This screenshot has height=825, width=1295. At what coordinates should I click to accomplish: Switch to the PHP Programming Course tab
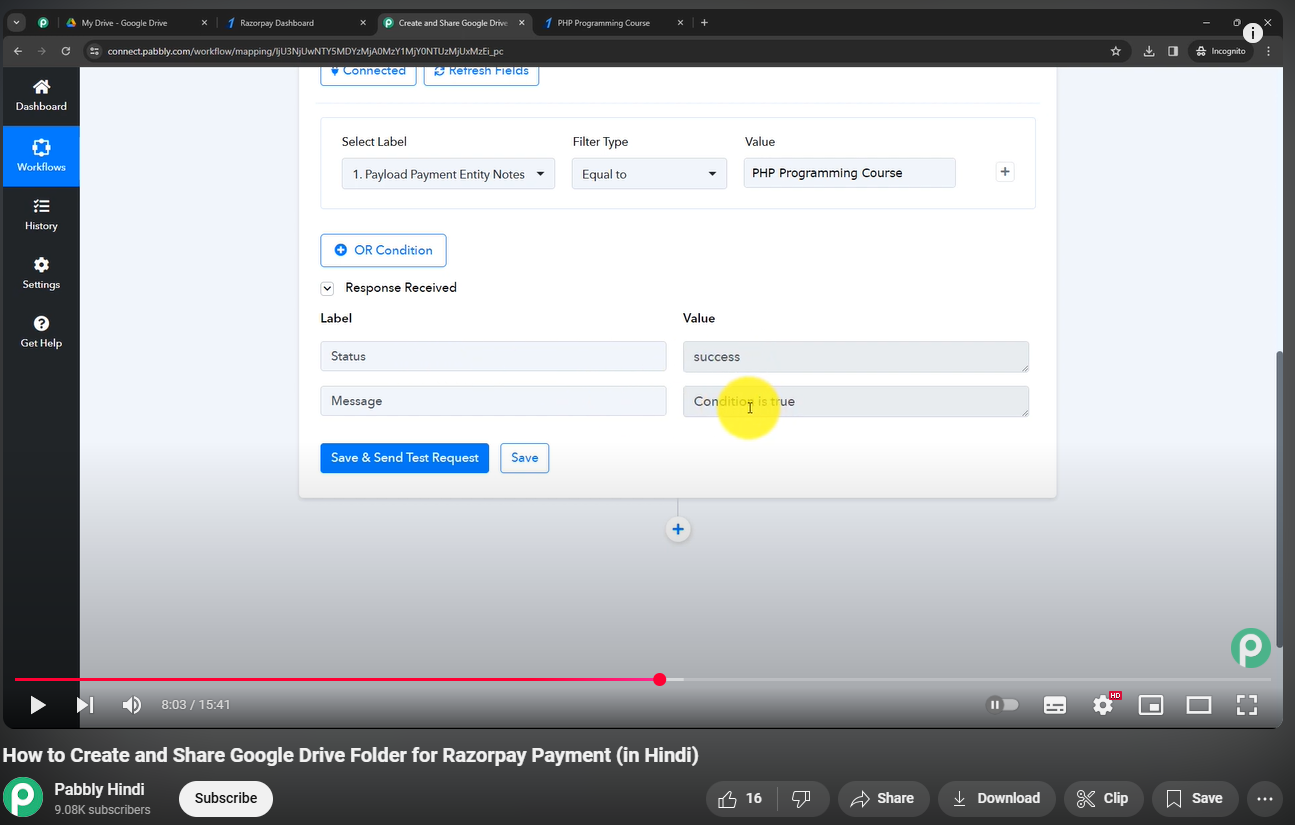[614, 23]
